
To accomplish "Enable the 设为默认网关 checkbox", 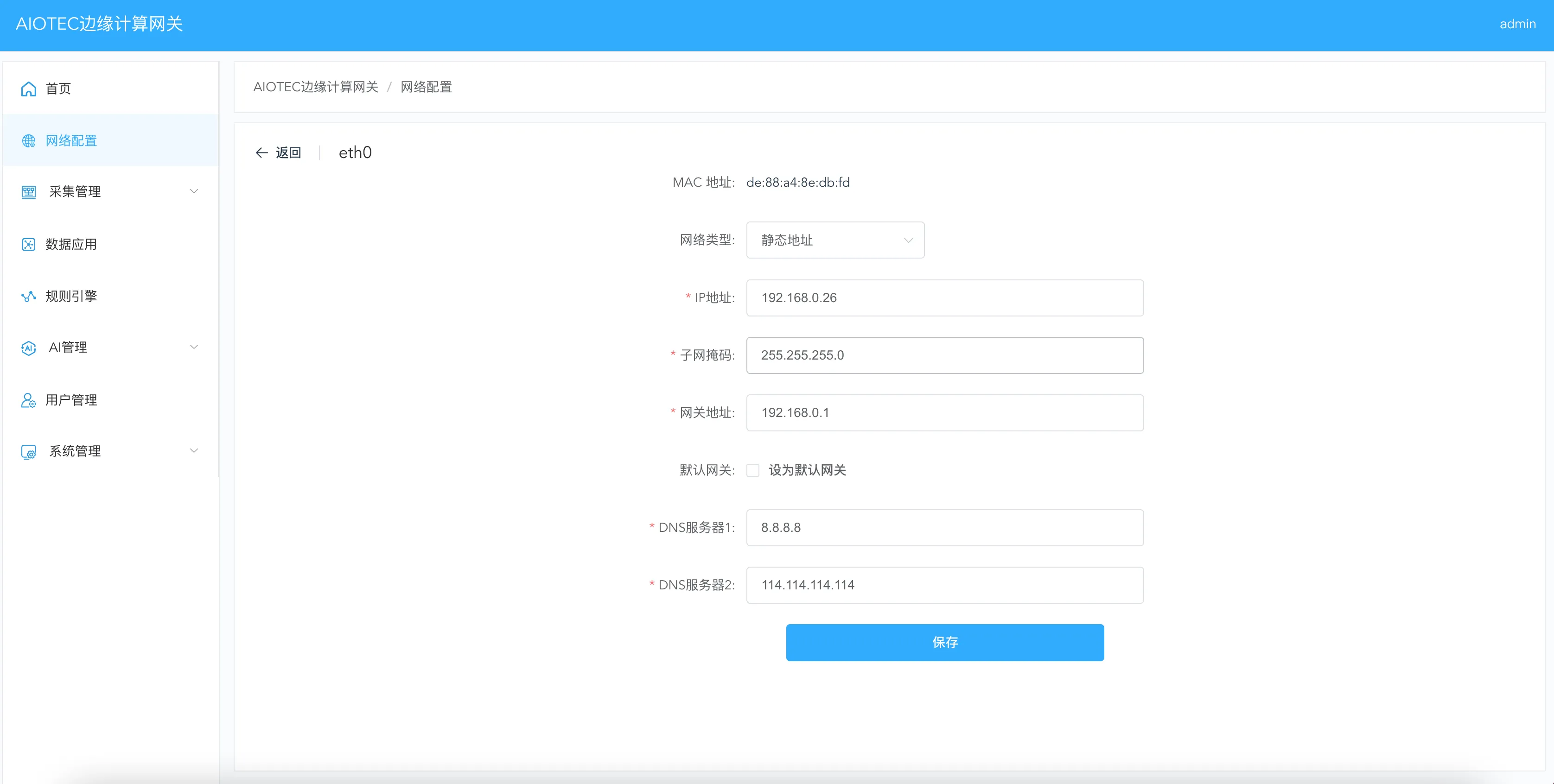I will (752, 470).
